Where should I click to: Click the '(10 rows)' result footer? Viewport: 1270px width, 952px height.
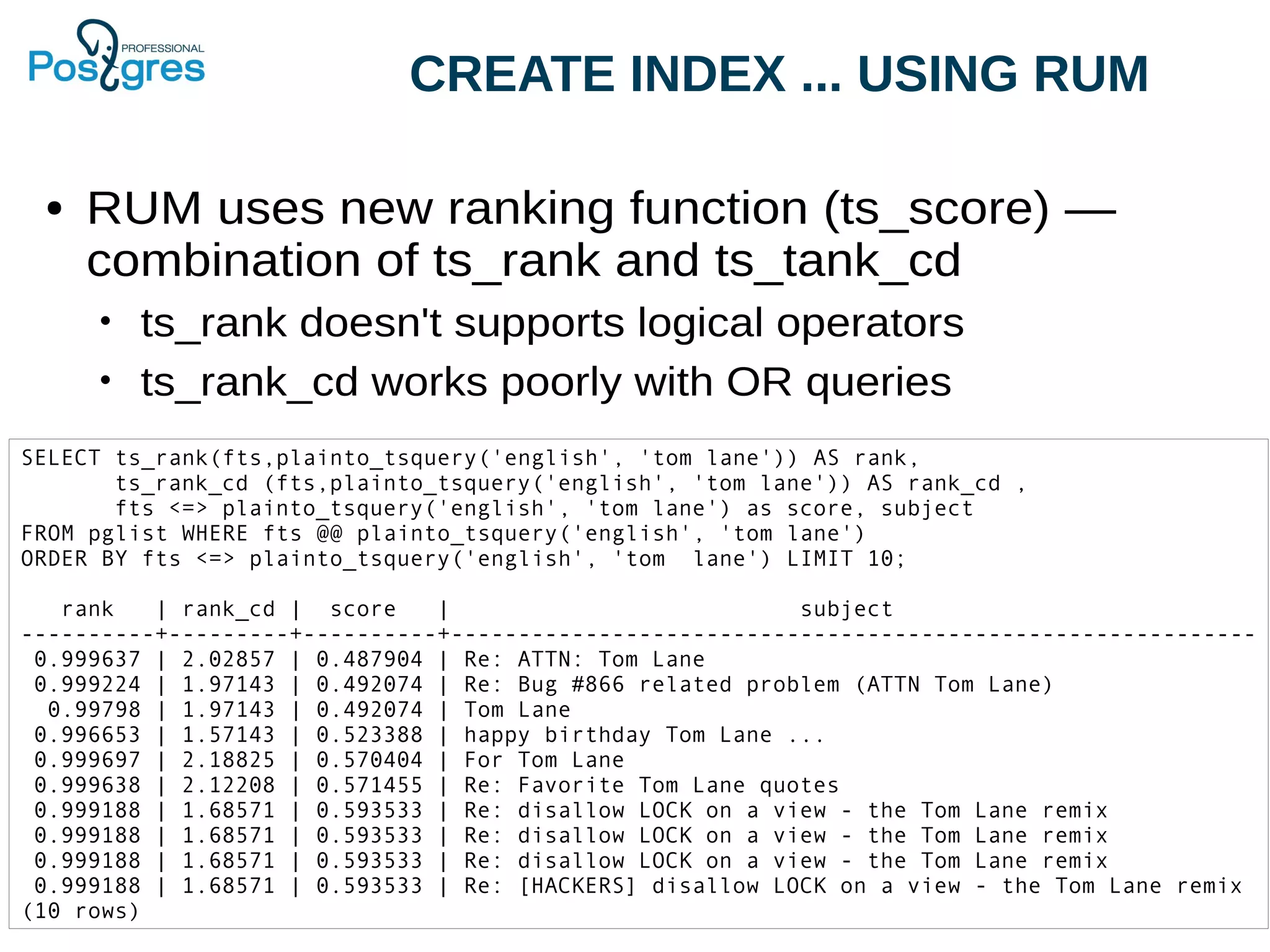pyautogui.click(x=80, y=911)
